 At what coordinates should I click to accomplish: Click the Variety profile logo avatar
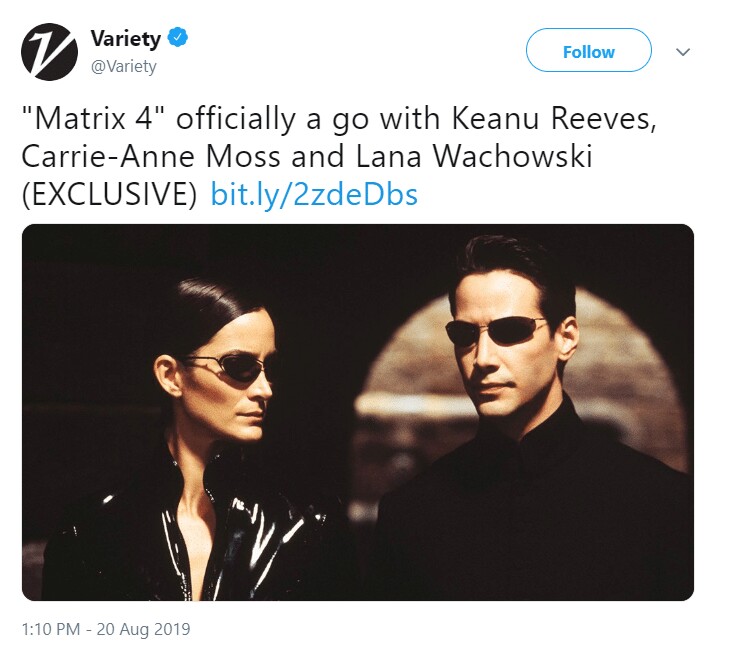pos(49,52)
